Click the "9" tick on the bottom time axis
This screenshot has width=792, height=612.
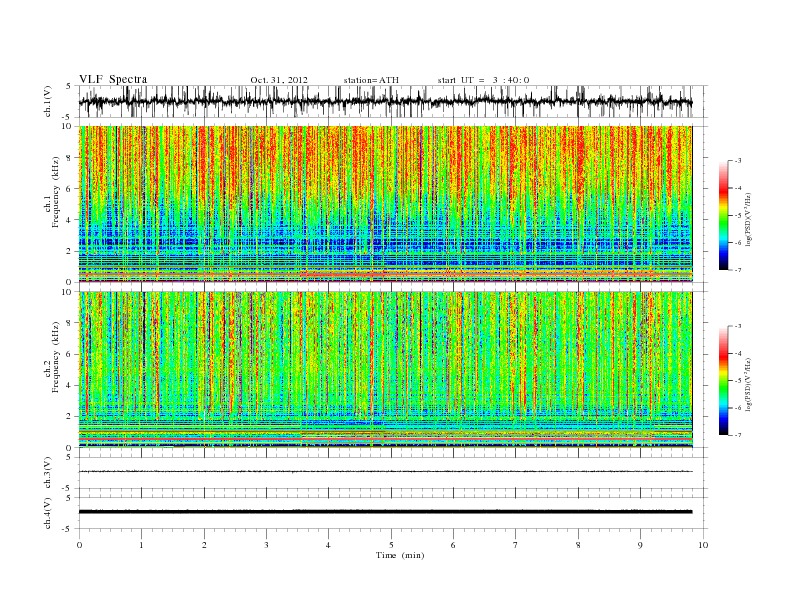[640, 545]
